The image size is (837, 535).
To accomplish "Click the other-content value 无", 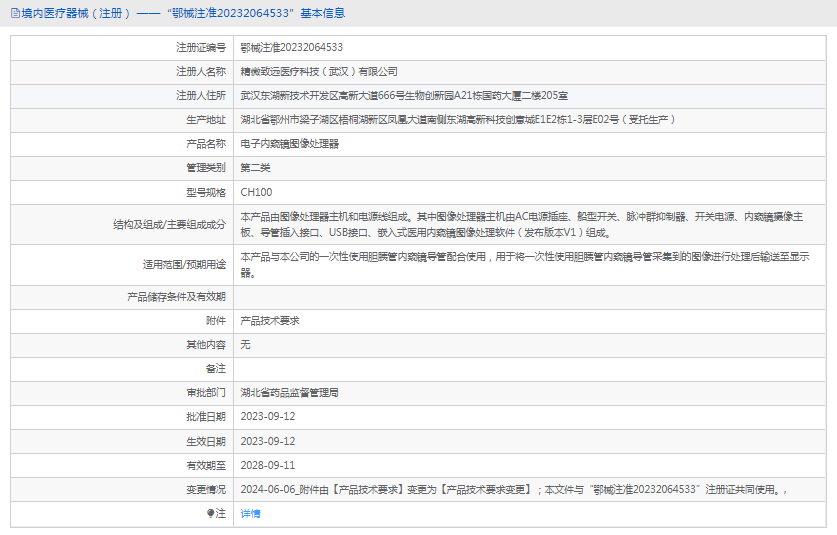I will 245,344.
